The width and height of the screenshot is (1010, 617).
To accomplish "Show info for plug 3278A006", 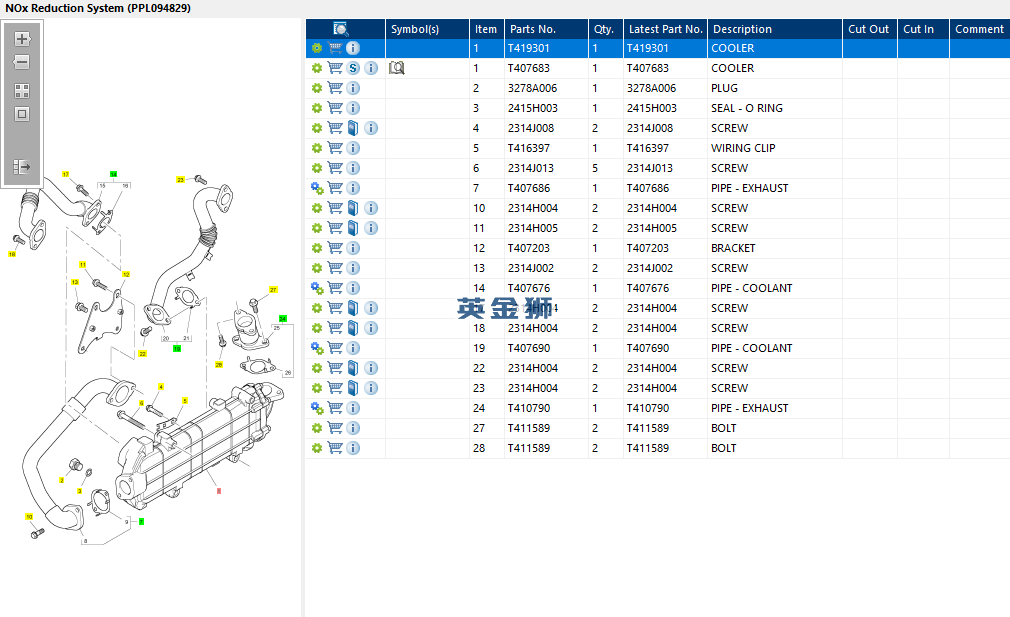I will coord(353,88).
